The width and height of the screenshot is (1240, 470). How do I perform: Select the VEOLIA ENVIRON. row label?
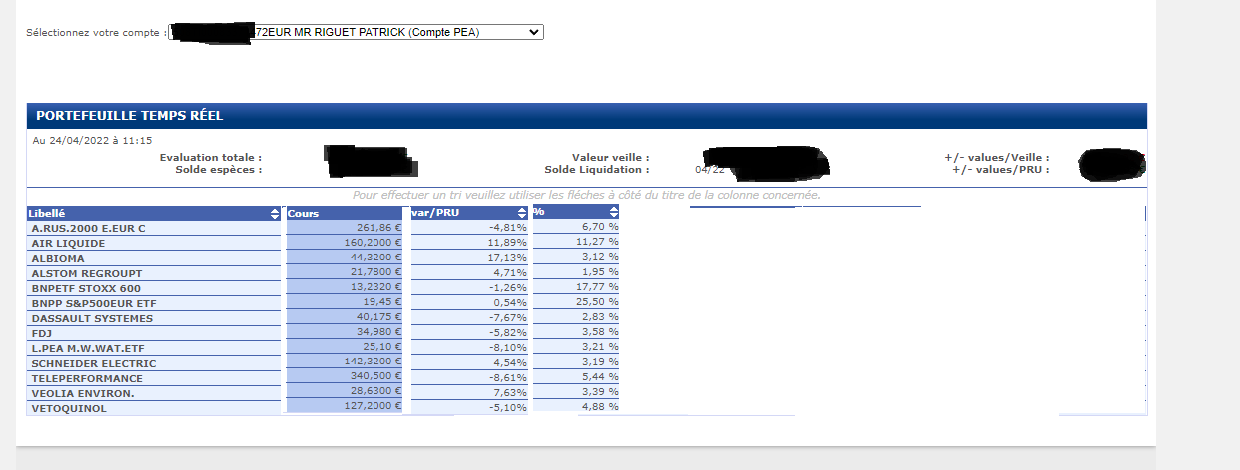[x=83, y=393]
